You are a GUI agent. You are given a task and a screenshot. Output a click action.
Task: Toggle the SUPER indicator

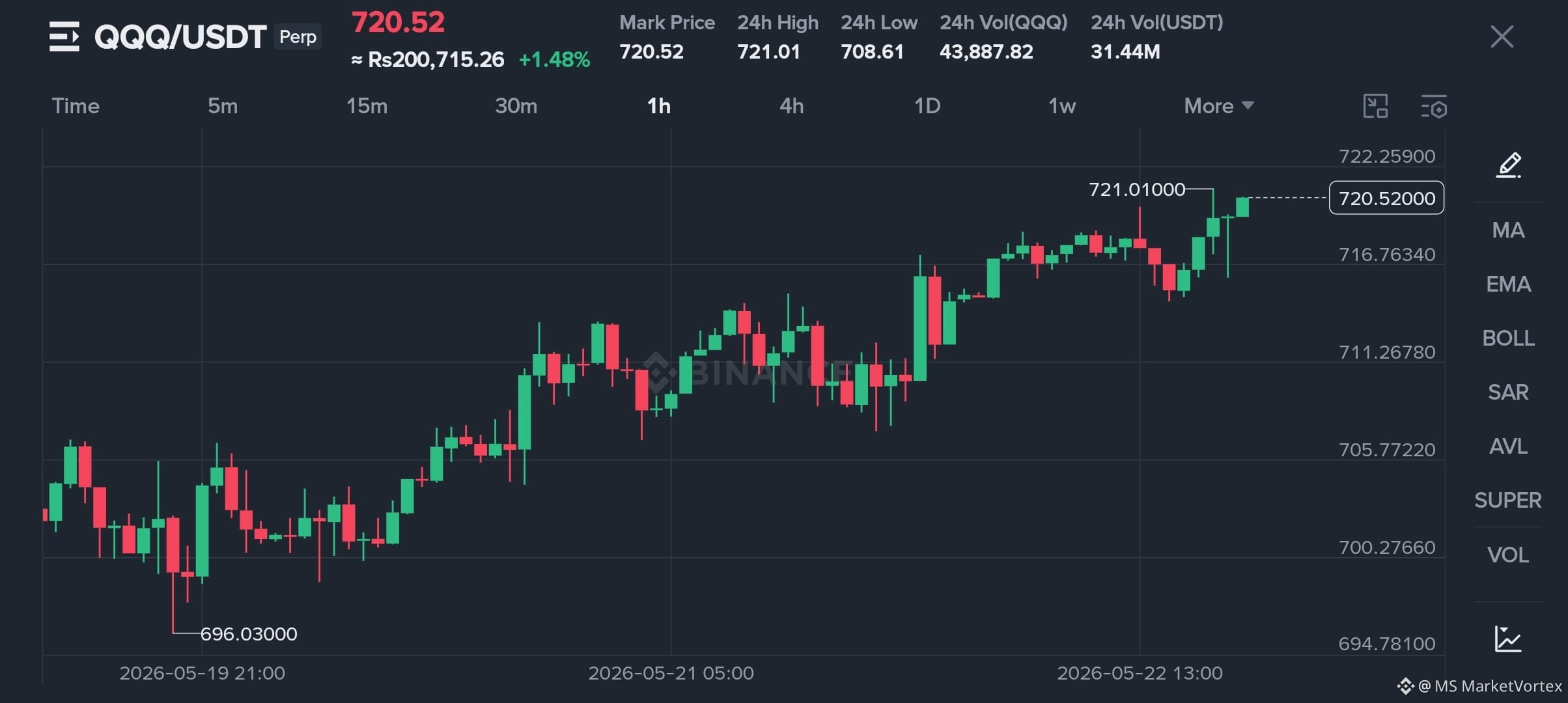1508,500
